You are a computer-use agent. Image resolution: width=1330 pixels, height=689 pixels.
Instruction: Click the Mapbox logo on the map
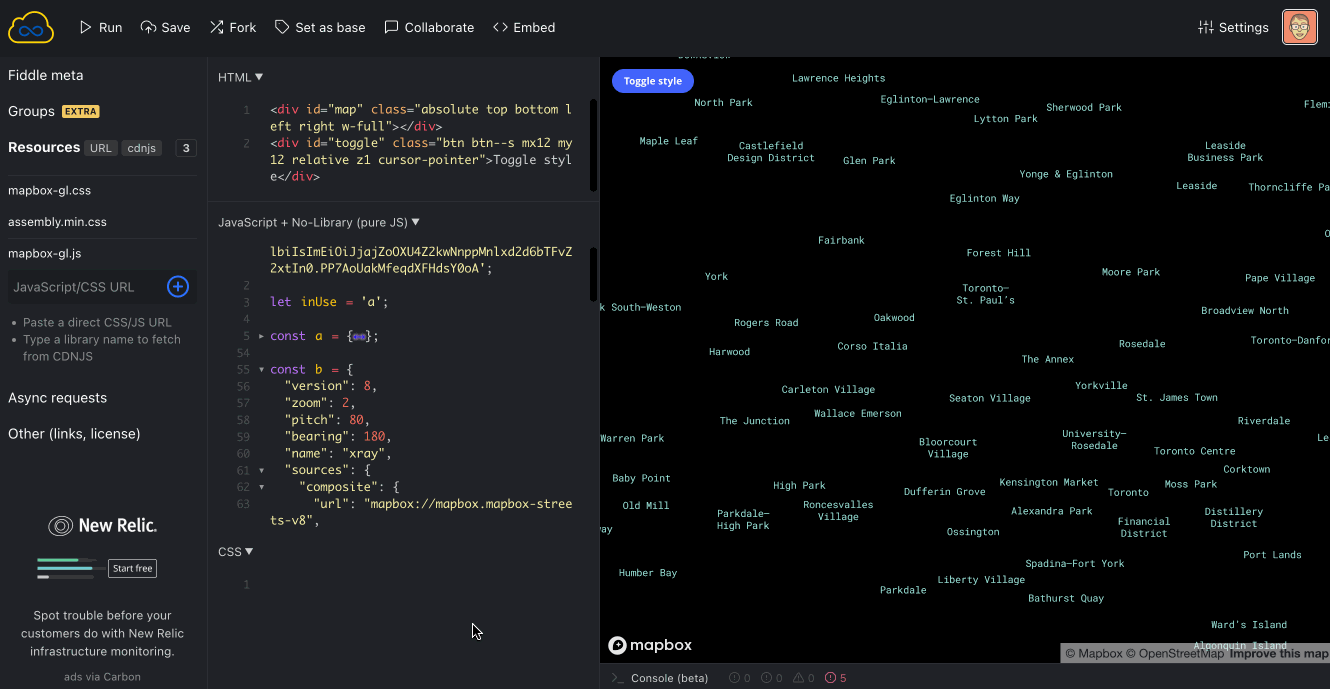[x=649, y=645]
